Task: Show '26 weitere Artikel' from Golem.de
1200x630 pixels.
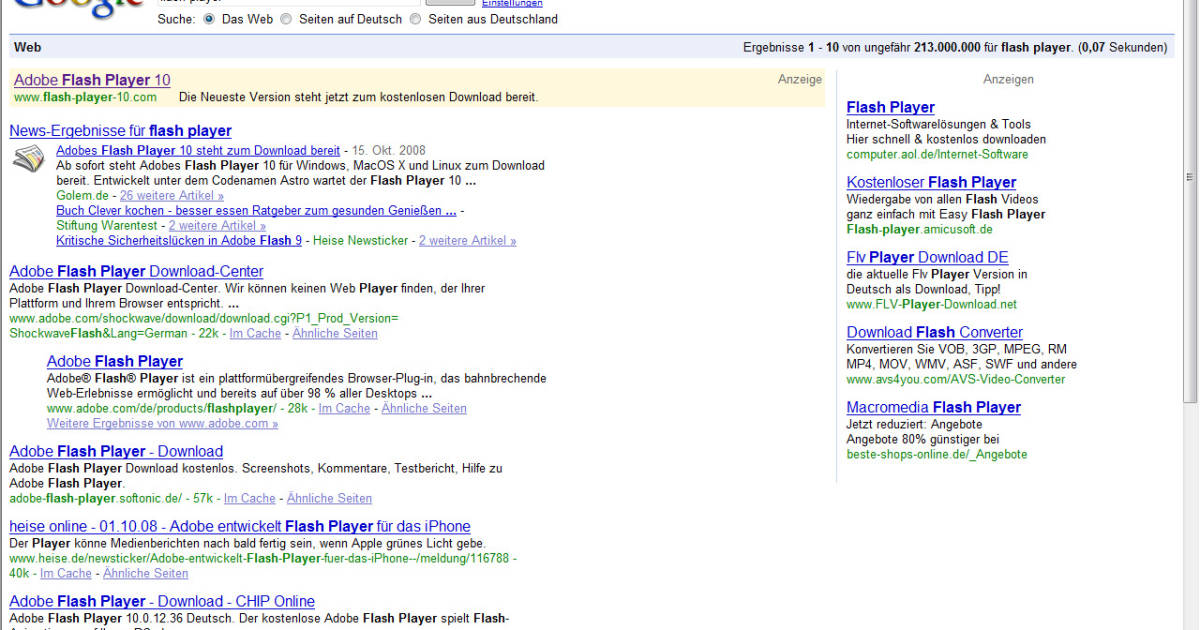Action: [172, 195]
